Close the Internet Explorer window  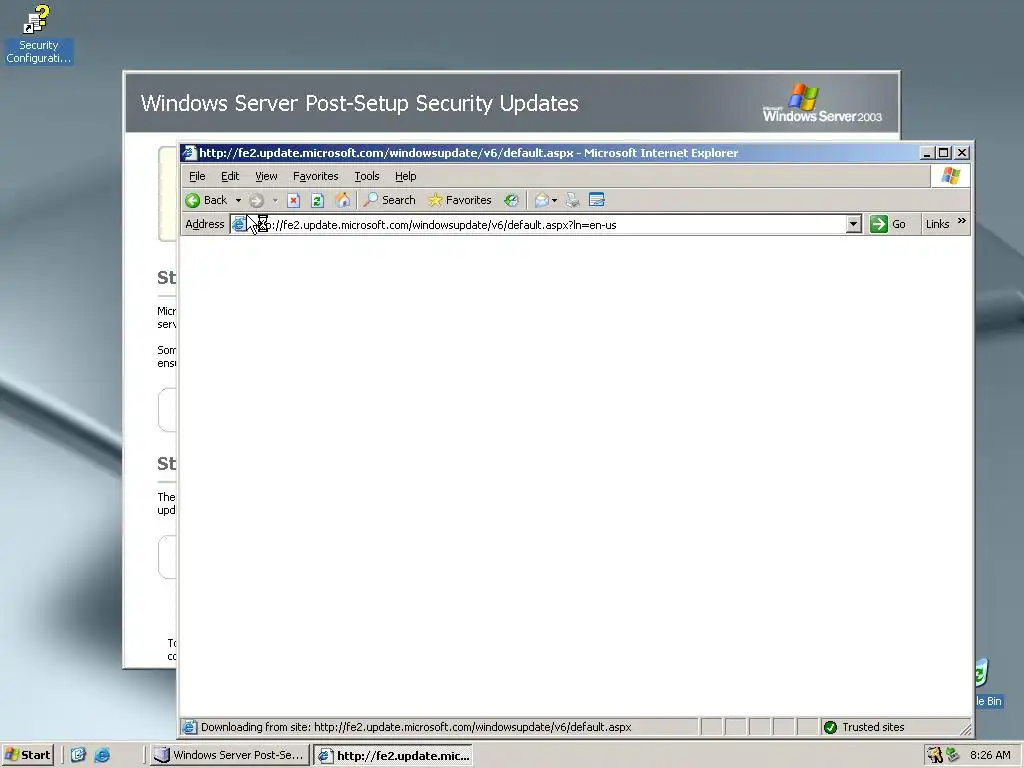pyautogui.click(x=962, y=153)
